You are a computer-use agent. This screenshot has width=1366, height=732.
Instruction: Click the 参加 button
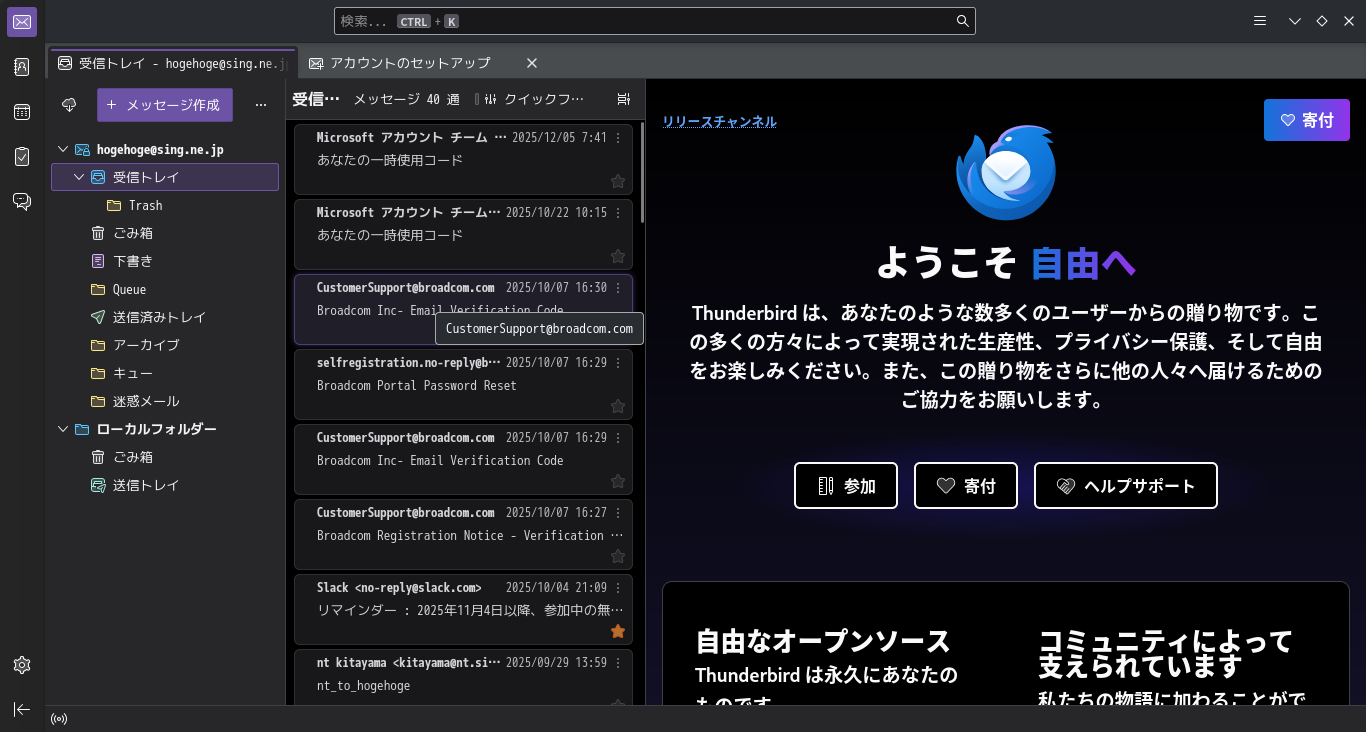846,486
